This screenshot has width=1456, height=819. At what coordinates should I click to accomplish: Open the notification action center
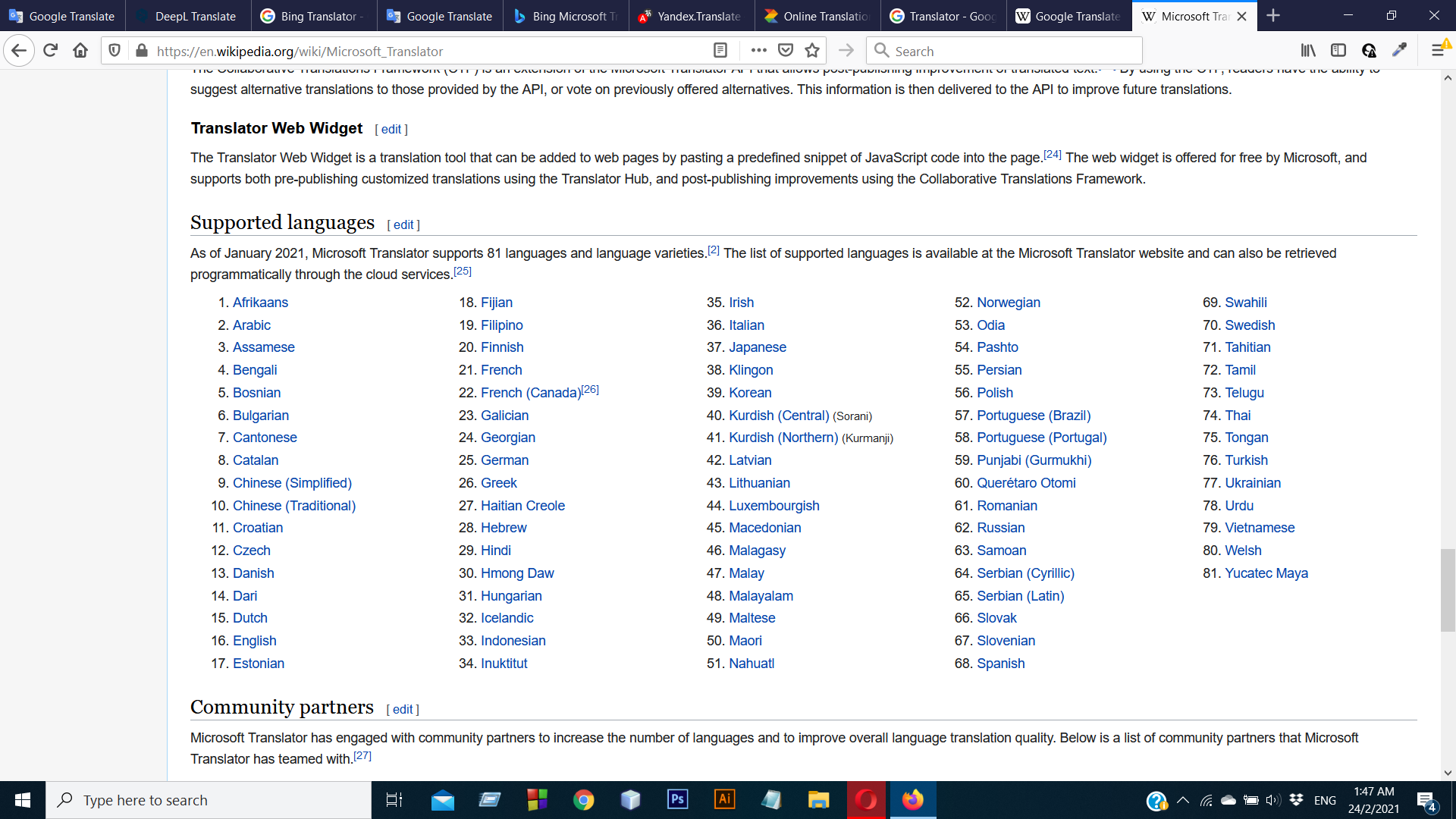(1426, 800)
